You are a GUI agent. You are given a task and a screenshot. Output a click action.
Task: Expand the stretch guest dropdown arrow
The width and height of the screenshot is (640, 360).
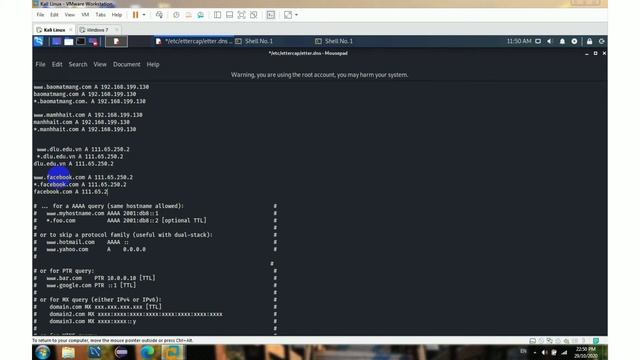[x=296, y=15]
